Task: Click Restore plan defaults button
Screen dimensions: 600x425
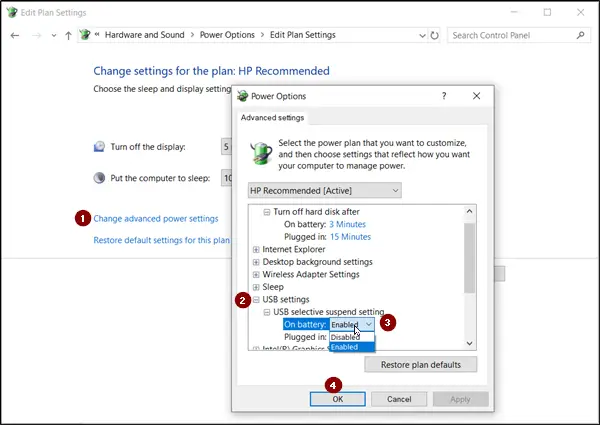Action: click(x=421, y=365)
